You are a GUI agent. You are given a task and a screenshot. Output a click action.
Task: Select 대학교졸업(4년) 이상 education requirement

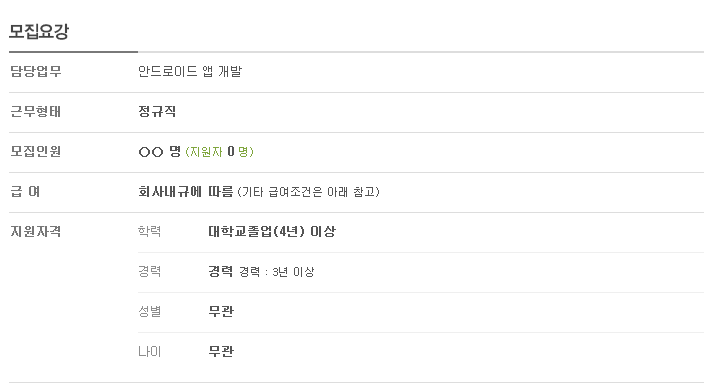point(272,231)
